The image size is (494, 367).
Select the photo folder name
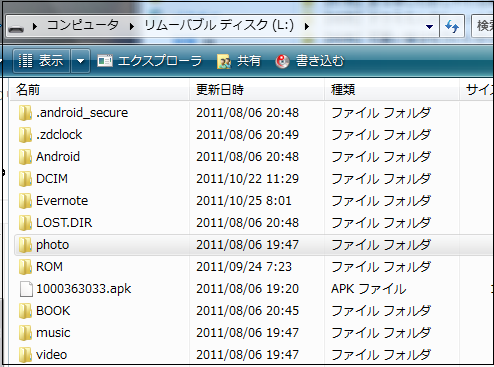coord(53,245)
